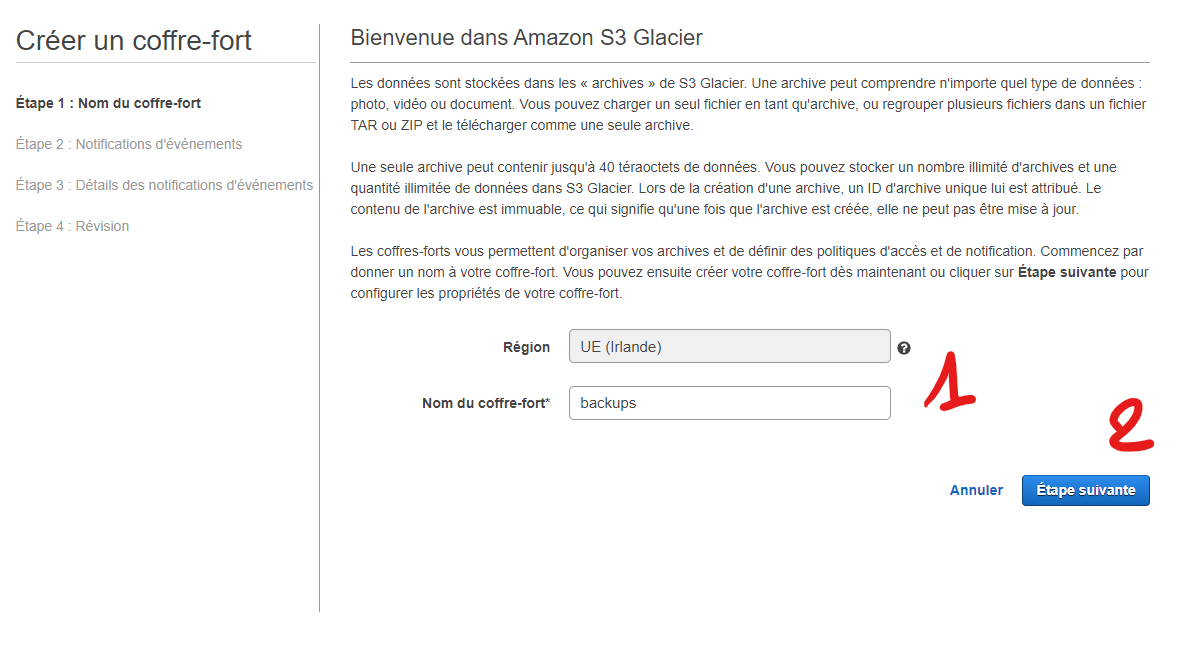
Task: Focus the Nom du coffre-fort input containing backups
Action: click(730, 403)
